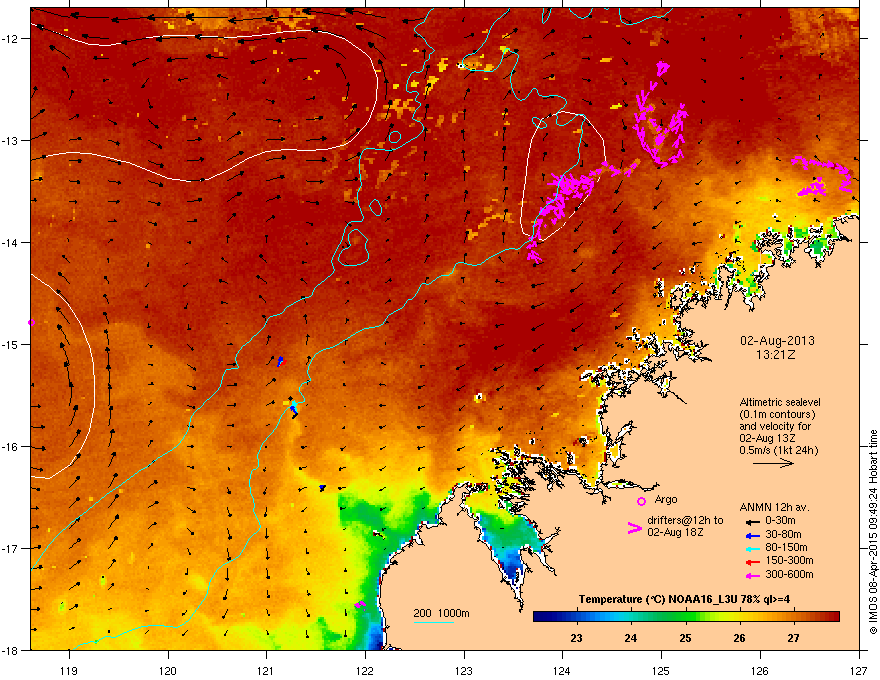The height and width of the screenshot is (680, 880).
Task: Click the latitude axis label -18
Action: click(10, 650)
